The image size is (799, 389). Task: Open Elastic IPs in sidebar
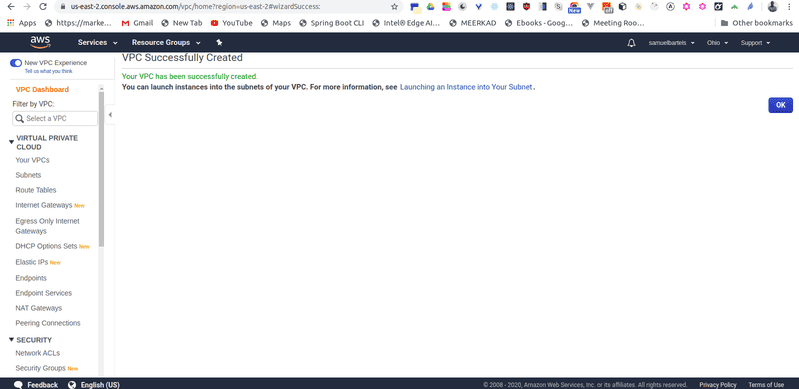(32, 262)
